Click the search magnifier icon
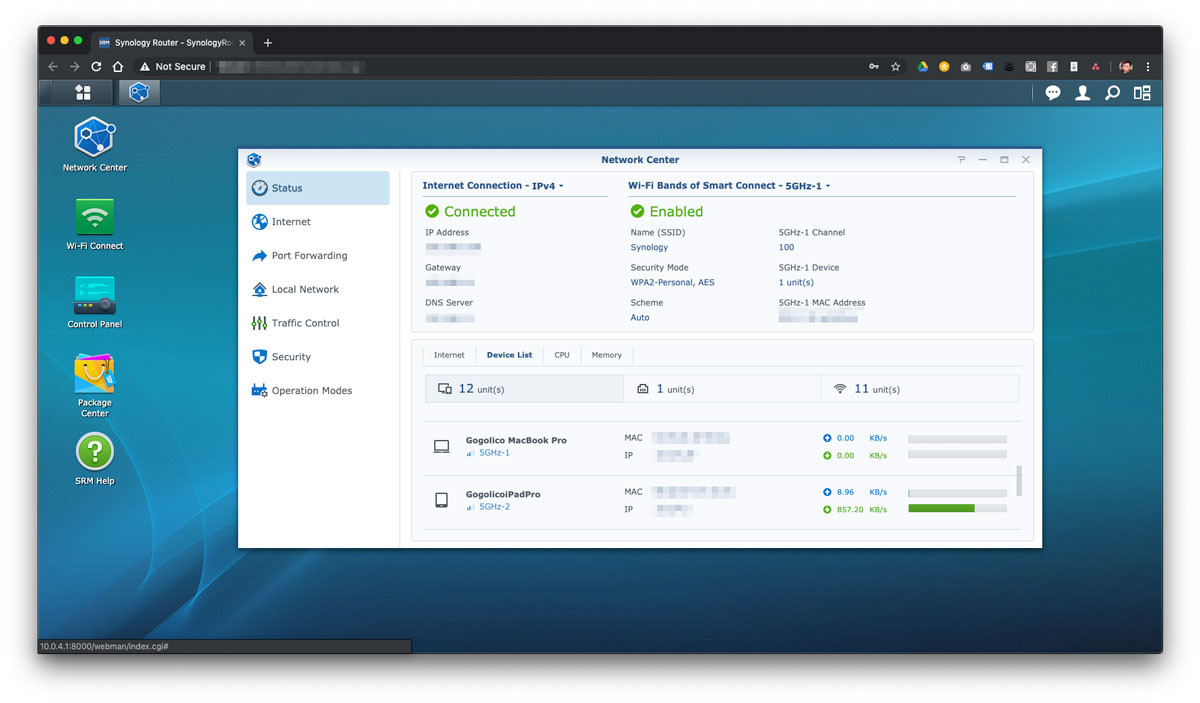Screen dimensions: 1200x703 pyautogui.click(x=1112, y=93)
